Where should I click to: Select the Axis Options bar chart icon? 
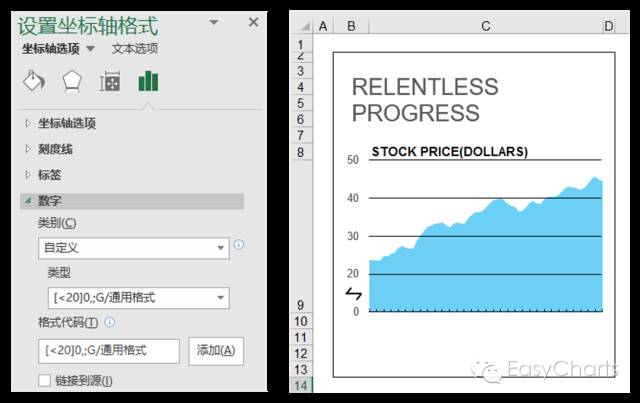coord(148,81)
